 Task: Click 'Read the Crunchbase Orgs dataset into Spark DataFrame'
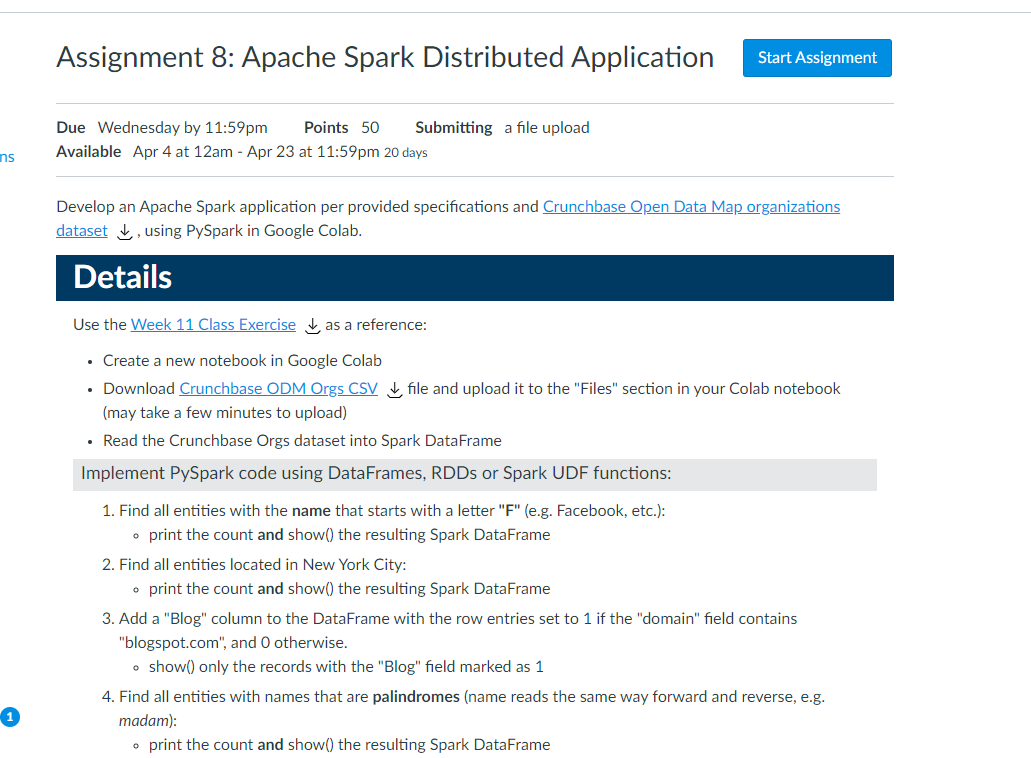[302, 441]
